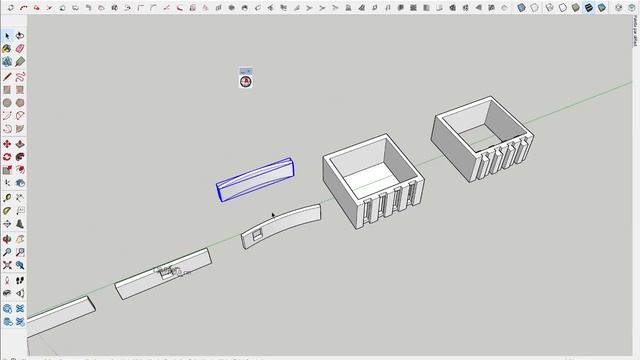Select the 2 Point Arc tool

point(20,116)
